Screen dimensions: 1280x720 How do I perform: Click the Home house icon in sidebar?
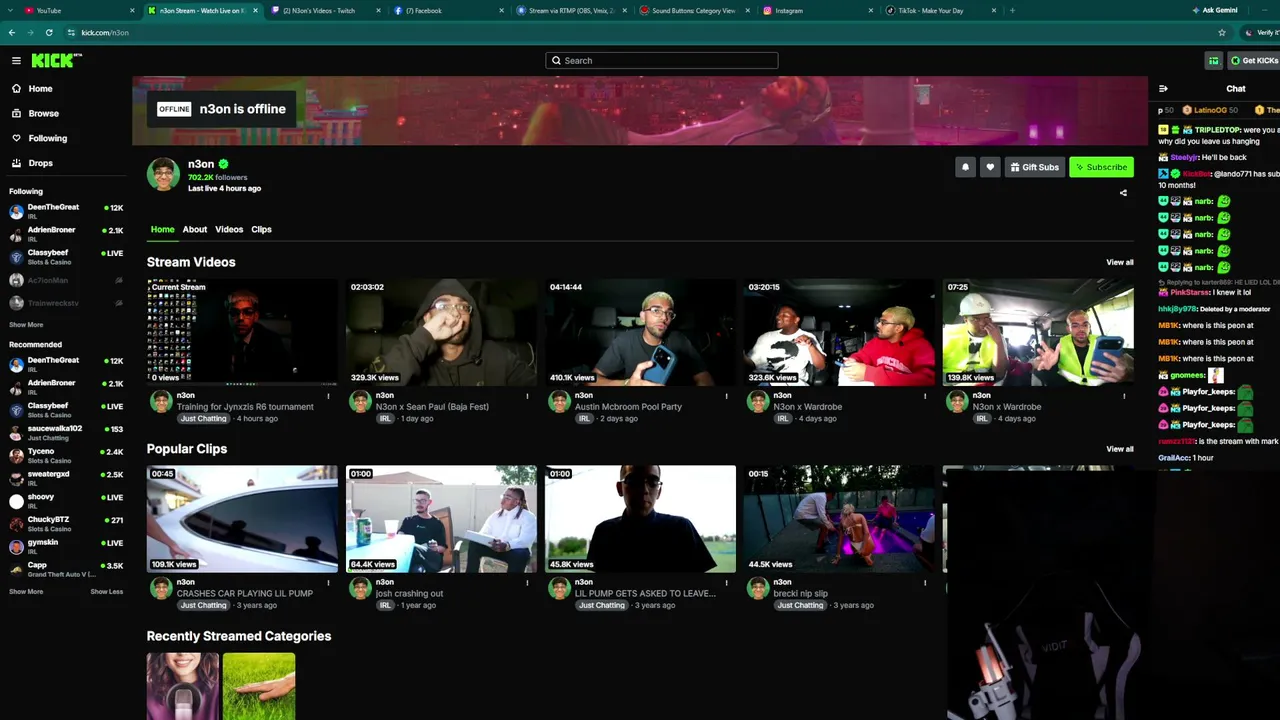(16, 89)
